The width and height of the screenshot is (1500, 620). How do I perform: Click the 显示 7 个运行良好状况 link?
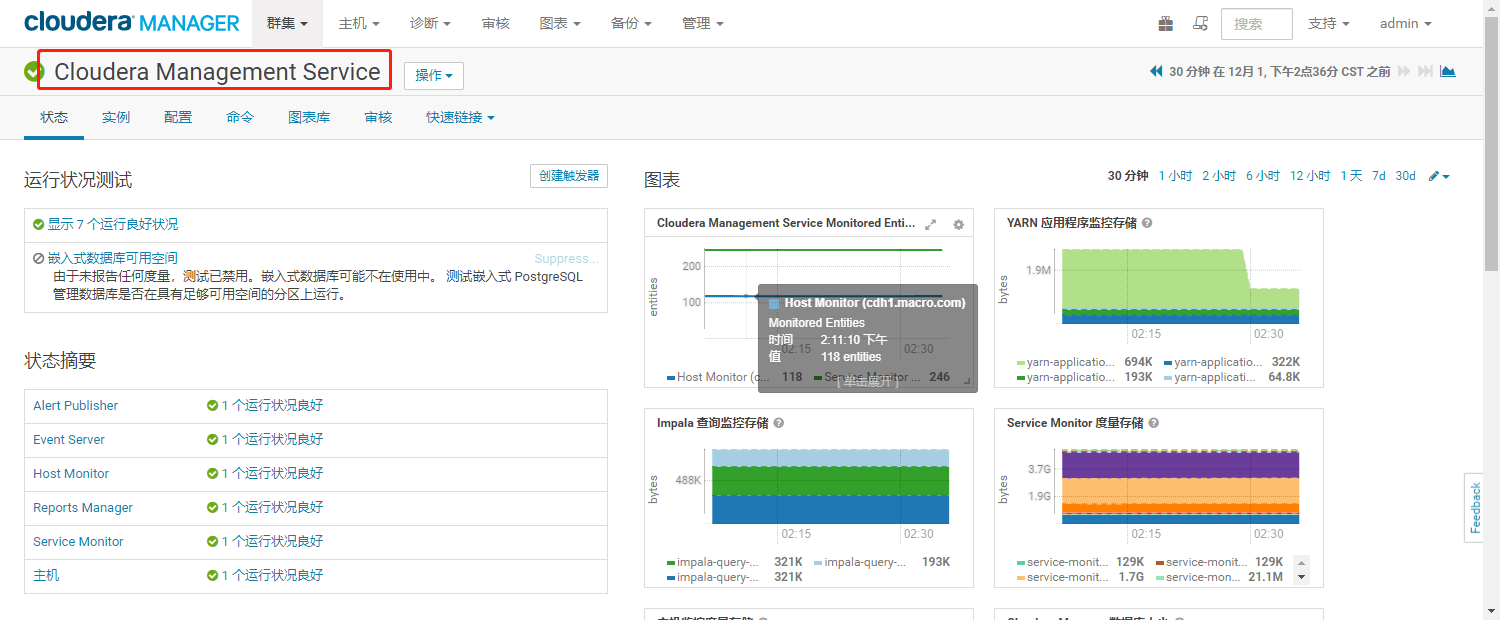point(113,225)
